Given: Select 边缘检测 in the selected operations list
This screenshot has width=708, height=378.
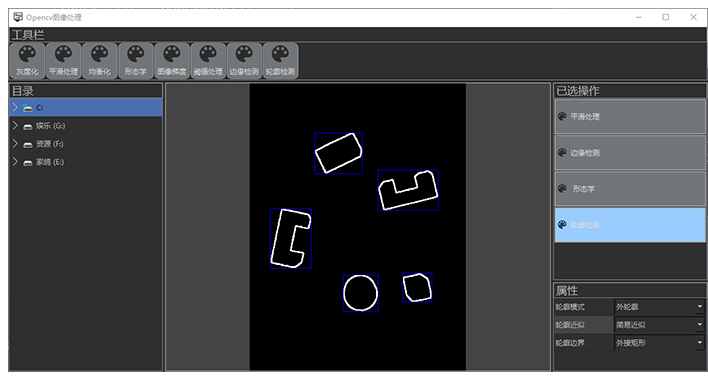Looking at the screenshot, I should click(x=630, y=153).
